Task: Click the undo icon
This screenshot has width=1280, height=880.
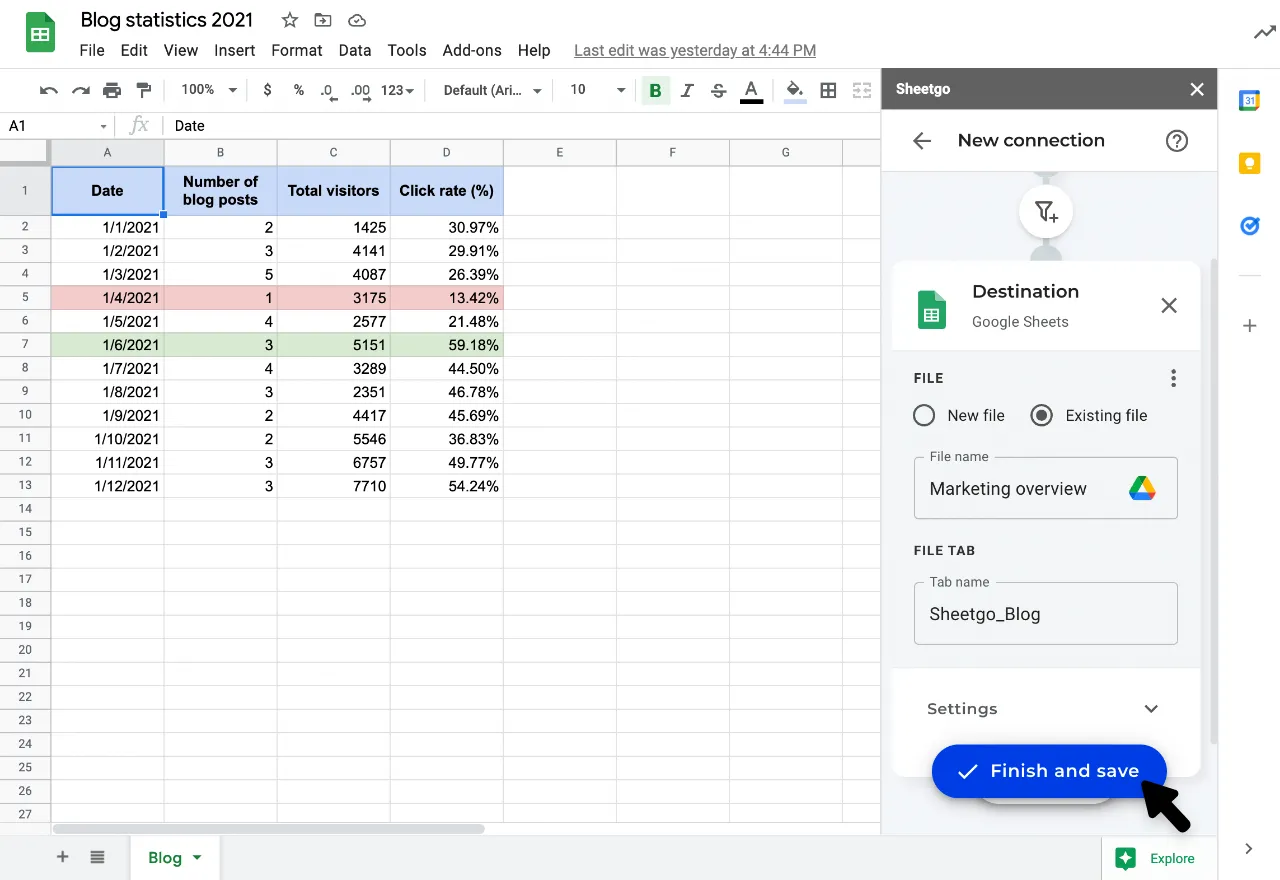Action: [x=48, y=90]
